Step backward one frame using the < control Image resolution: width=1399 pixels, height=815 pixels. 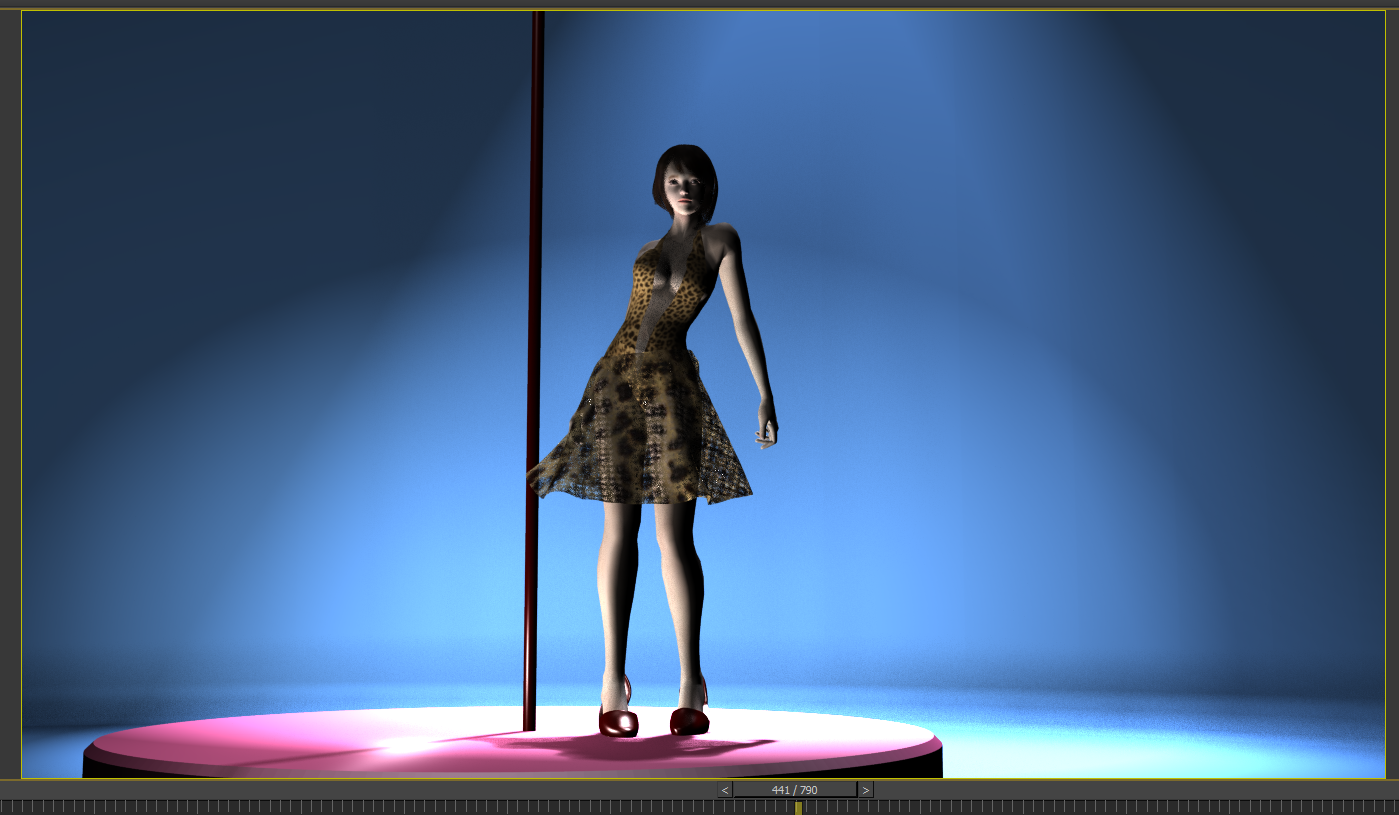[723, 789]
